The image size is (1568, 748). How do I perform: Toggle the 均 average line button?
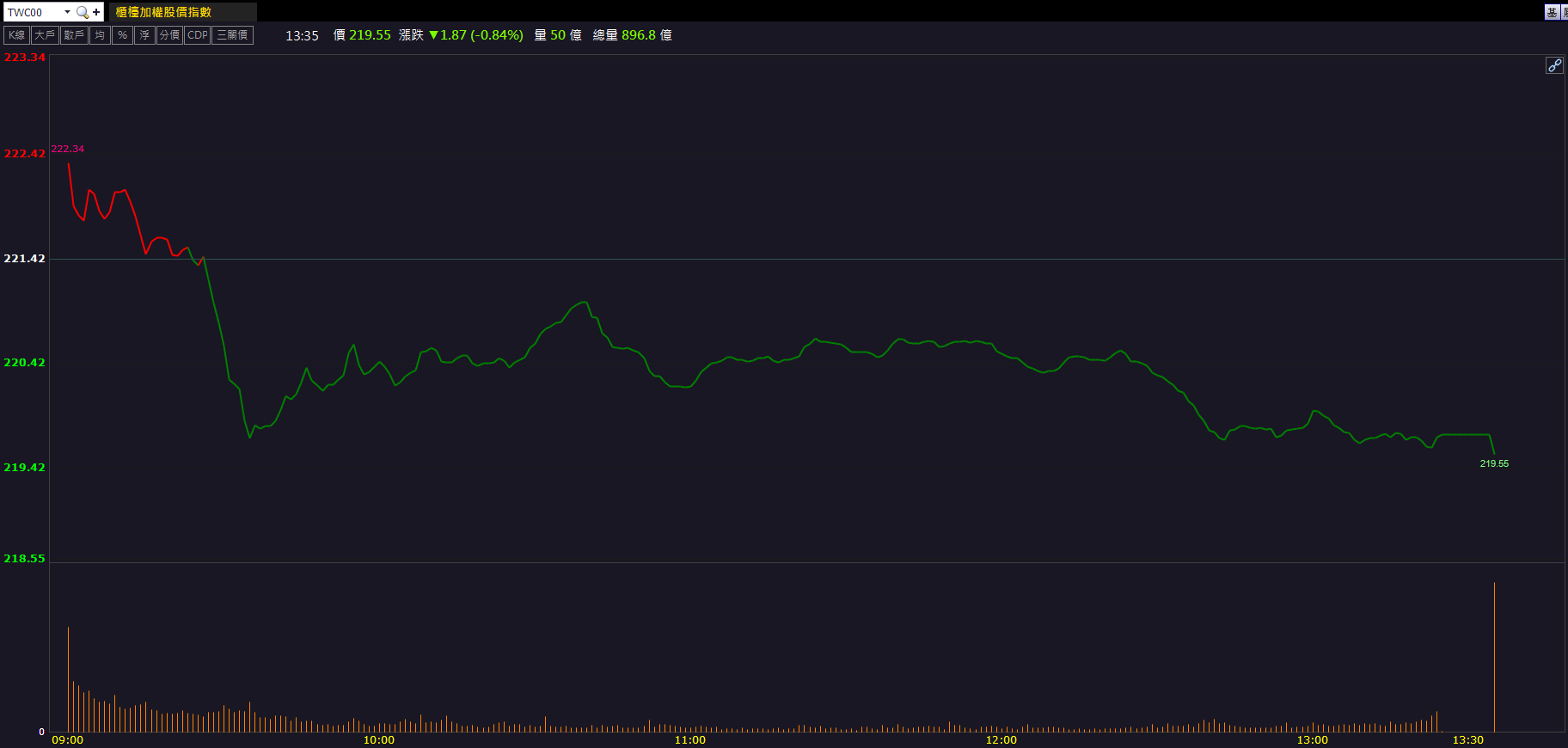pos(100,35)
